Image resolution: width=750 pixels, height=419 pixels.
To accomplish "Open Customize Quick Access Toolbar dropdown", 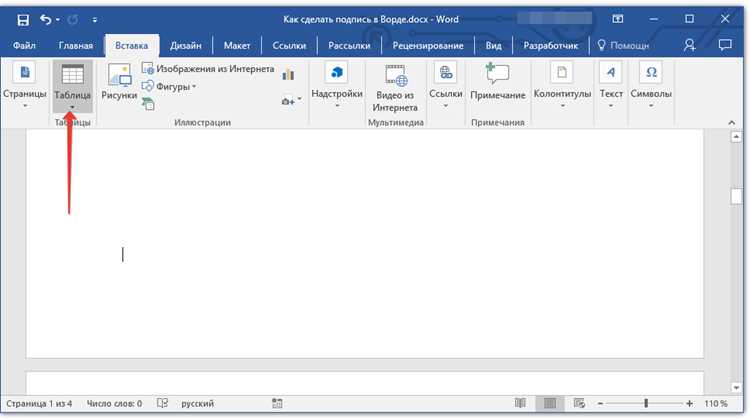I will tap(95, 20).
